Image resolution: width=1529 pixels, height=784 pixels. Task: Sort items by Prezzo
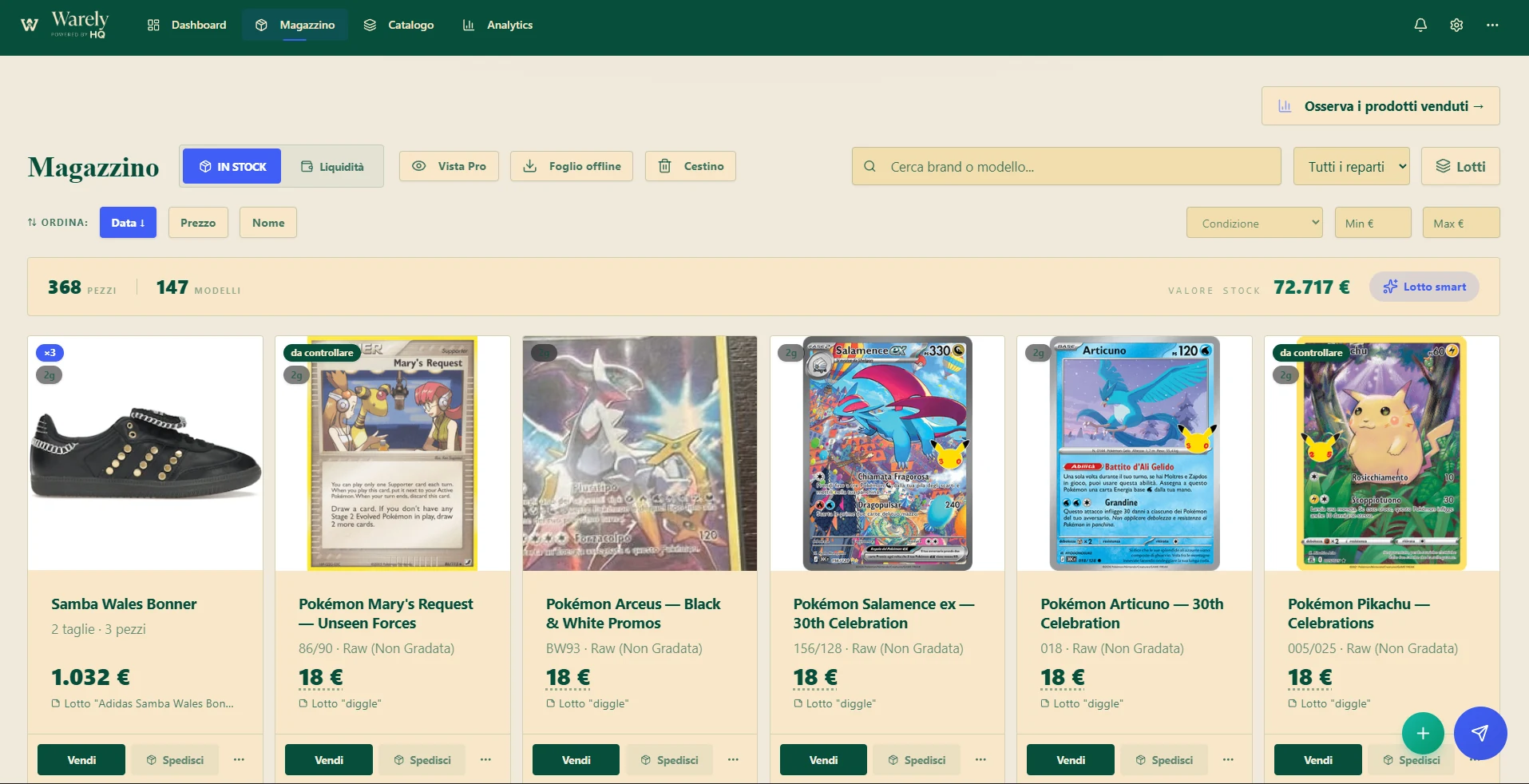(198, 223)
